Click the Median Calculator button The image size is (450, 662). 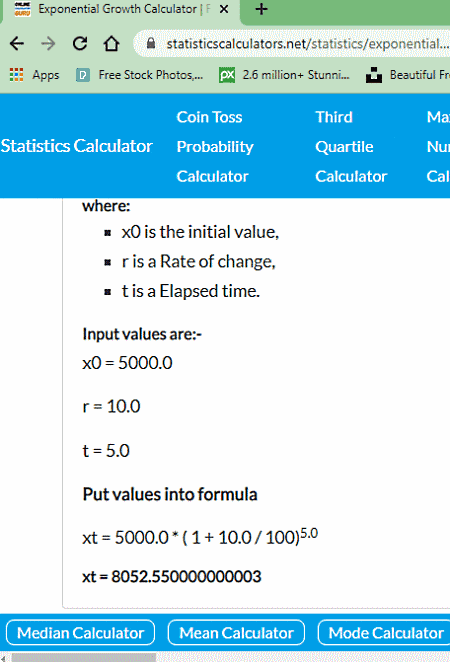(x=81, y=632)
